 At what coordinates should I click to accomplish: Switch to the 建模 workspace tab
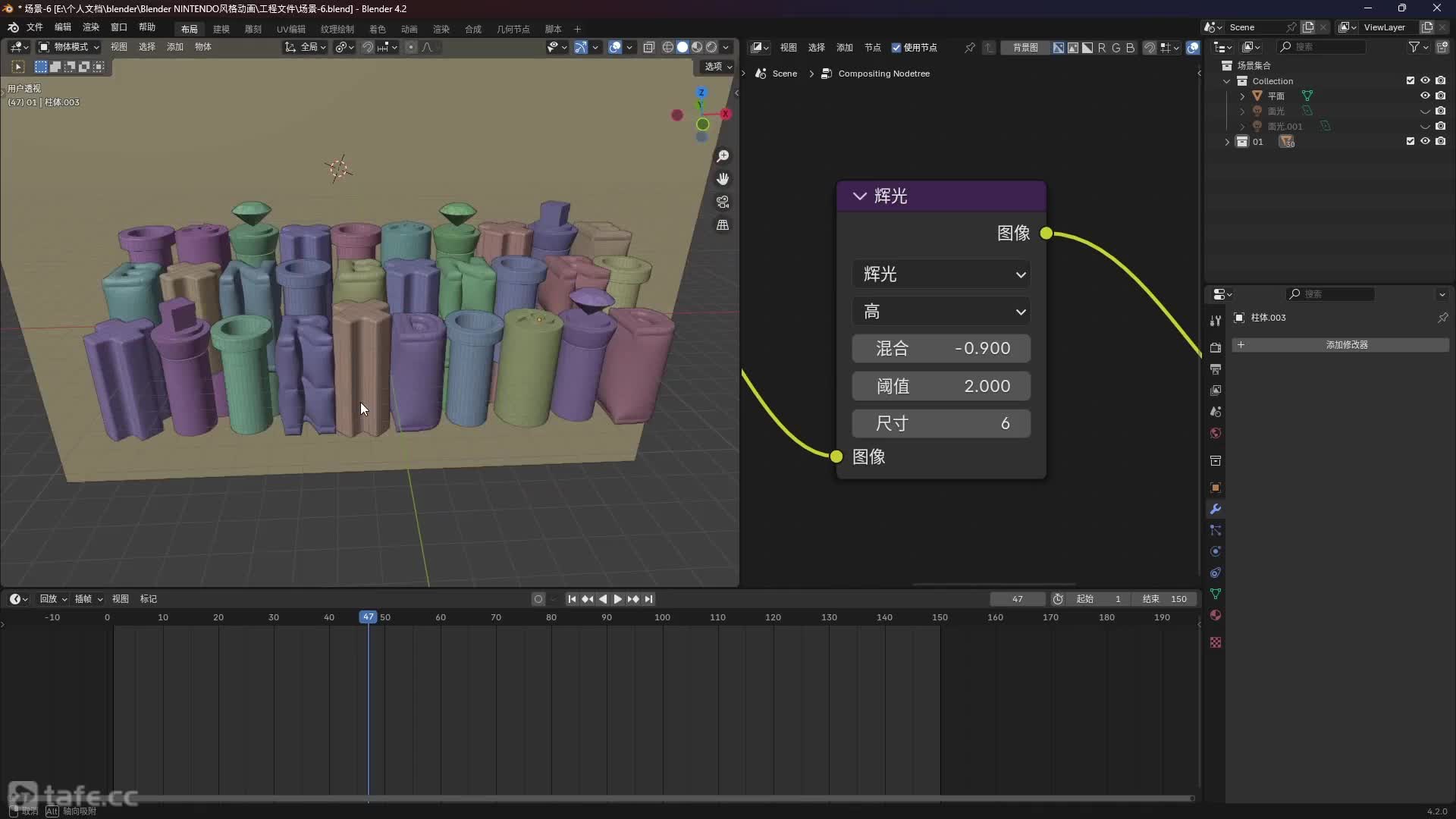221,29
